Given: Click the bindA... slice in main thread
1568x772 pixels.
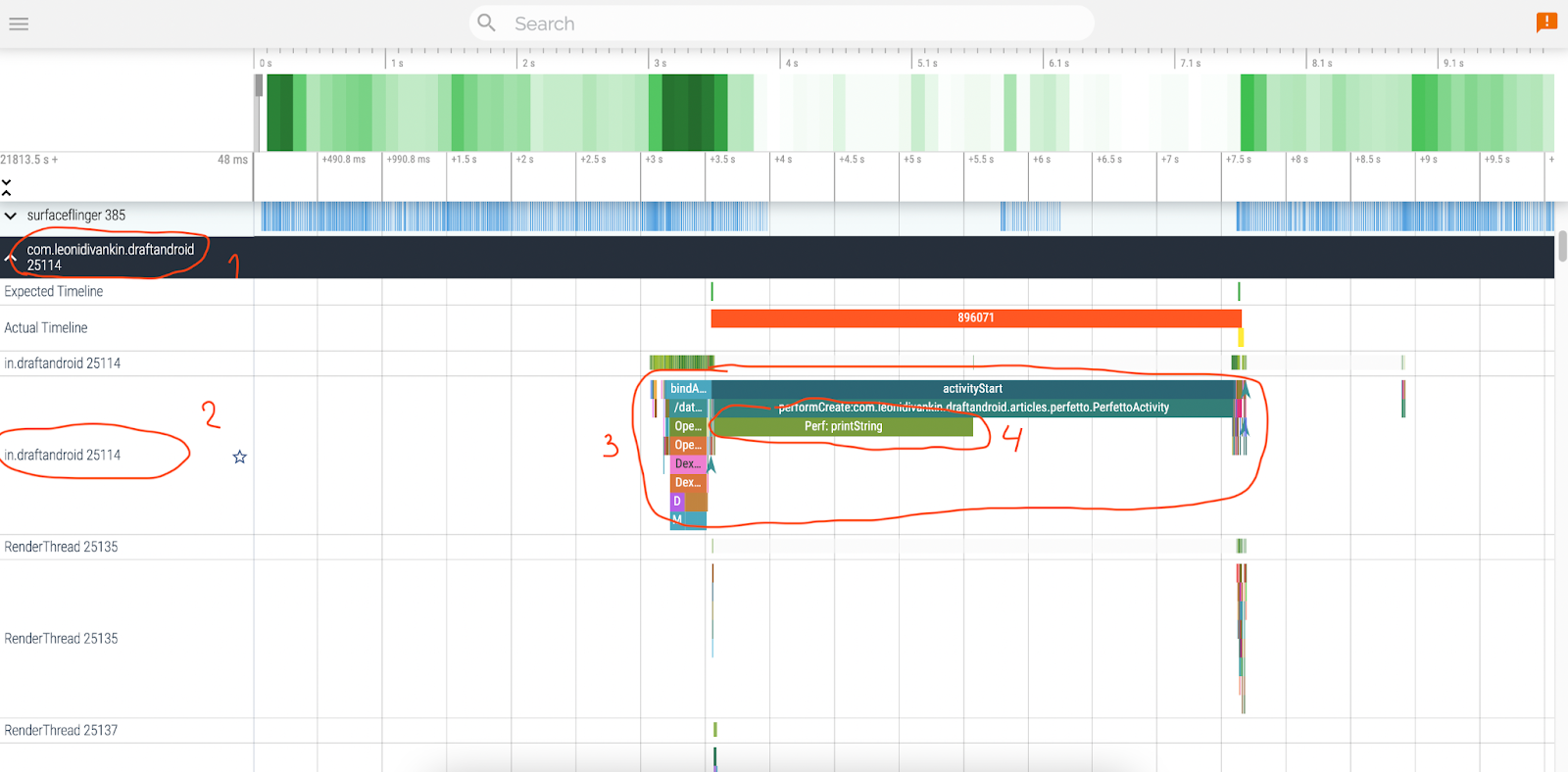Looking at the screenshot, I should coord(687,389).
